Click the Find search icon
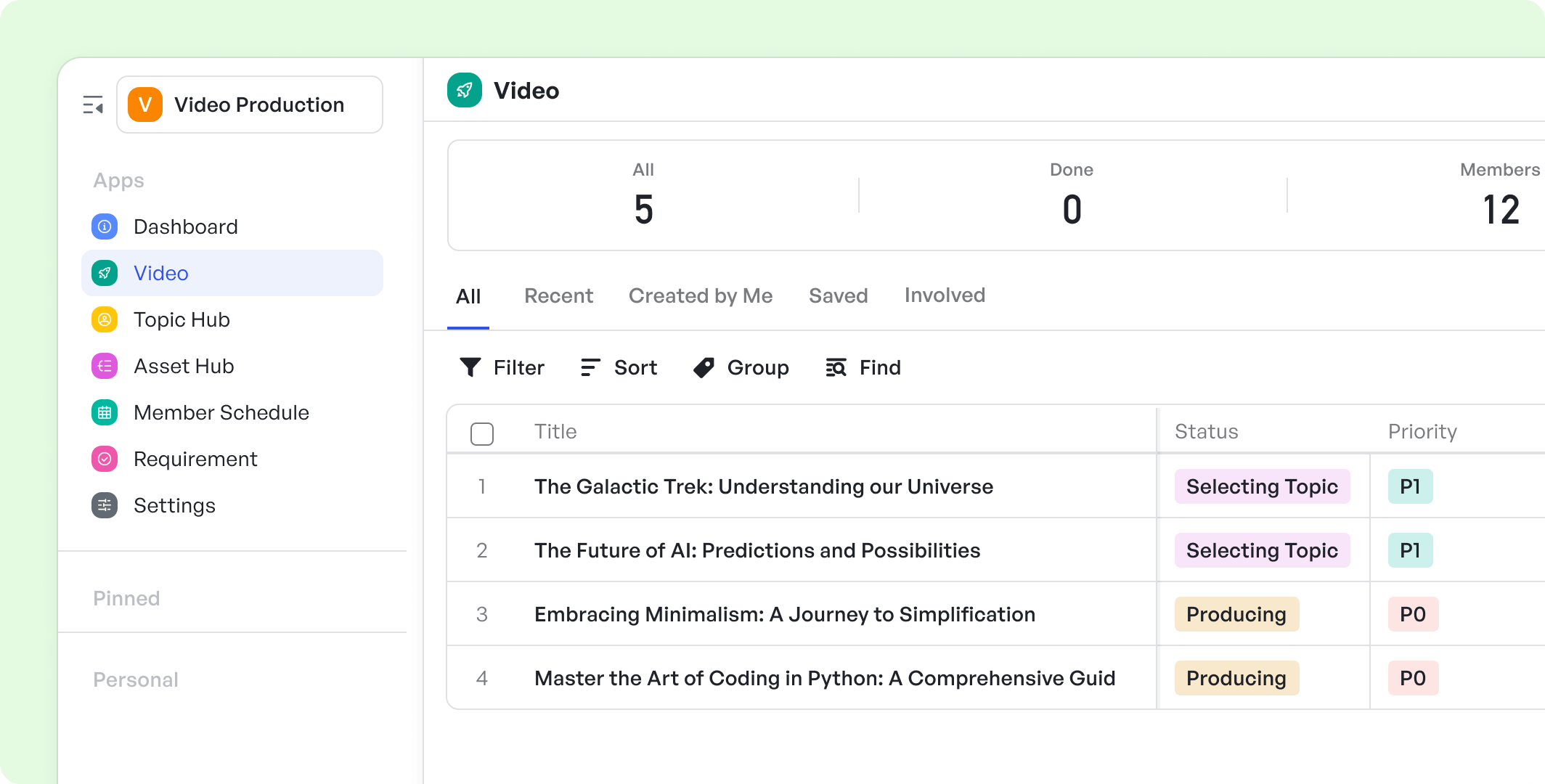This screenshot has width=1545, height=784. 836,367
